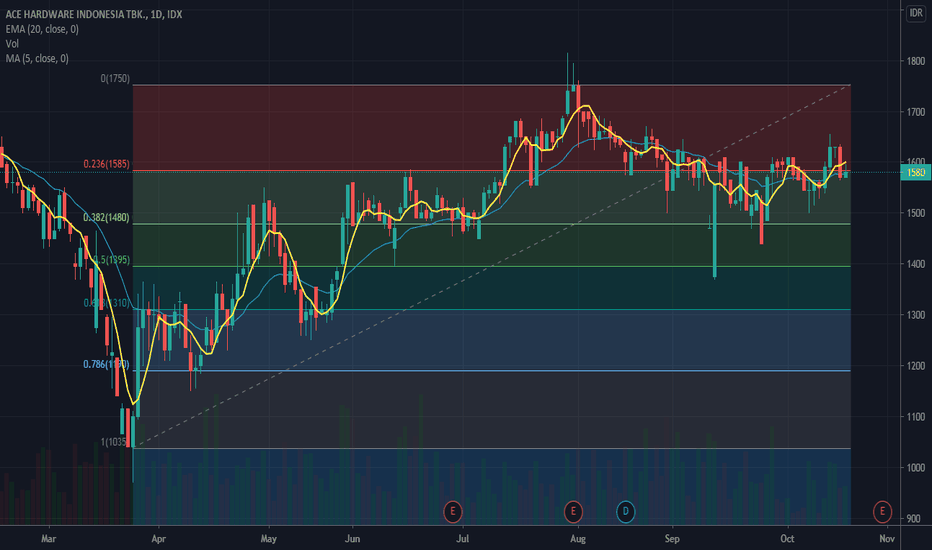Click the 1300 price axis label
The image size is (932, 550).
916,315
